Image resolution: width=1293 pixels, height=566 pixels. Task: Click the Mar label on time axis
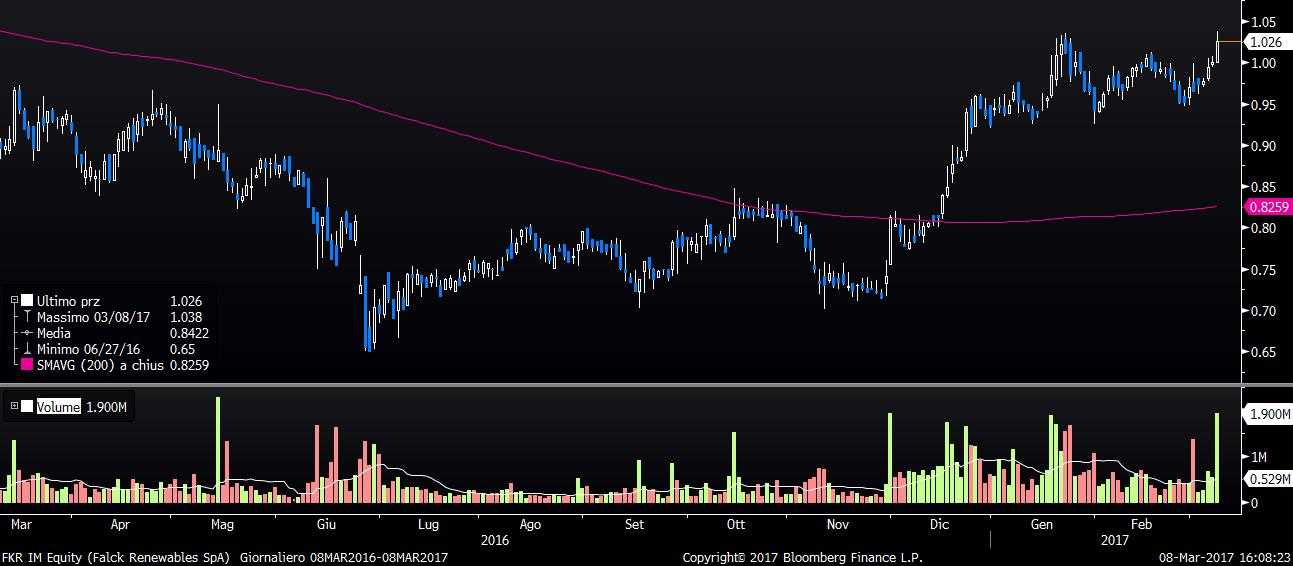tap(22, 524)
